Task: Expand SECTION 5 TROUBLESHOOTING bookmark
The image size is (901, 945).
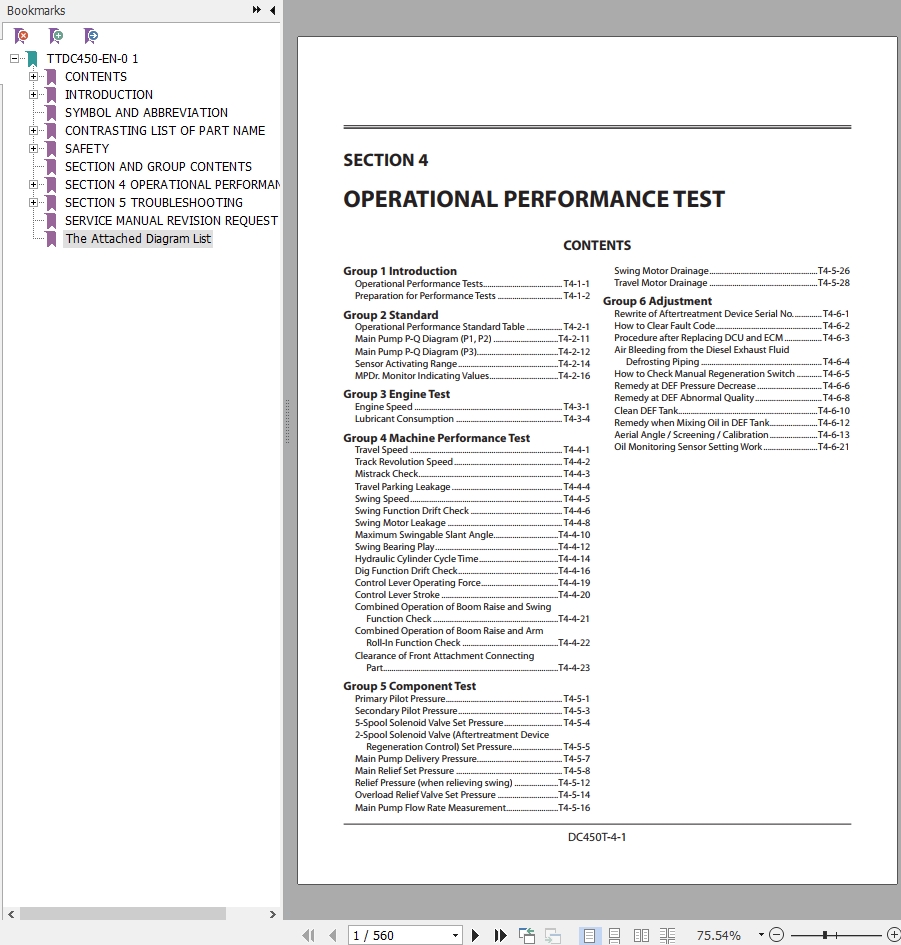Action: [x=34, y=202]
